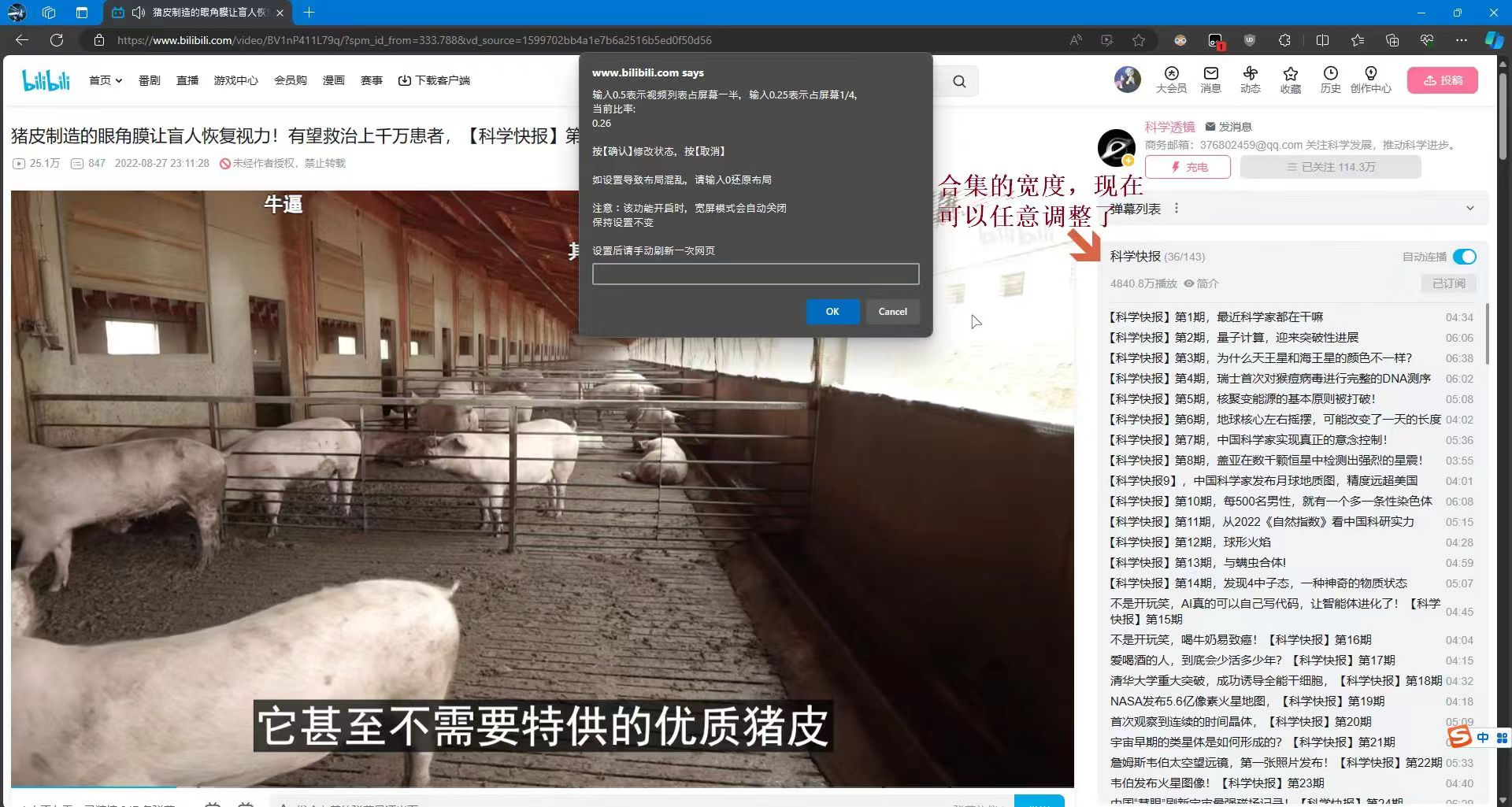Open 动态 feed icon

[1251, 80]
